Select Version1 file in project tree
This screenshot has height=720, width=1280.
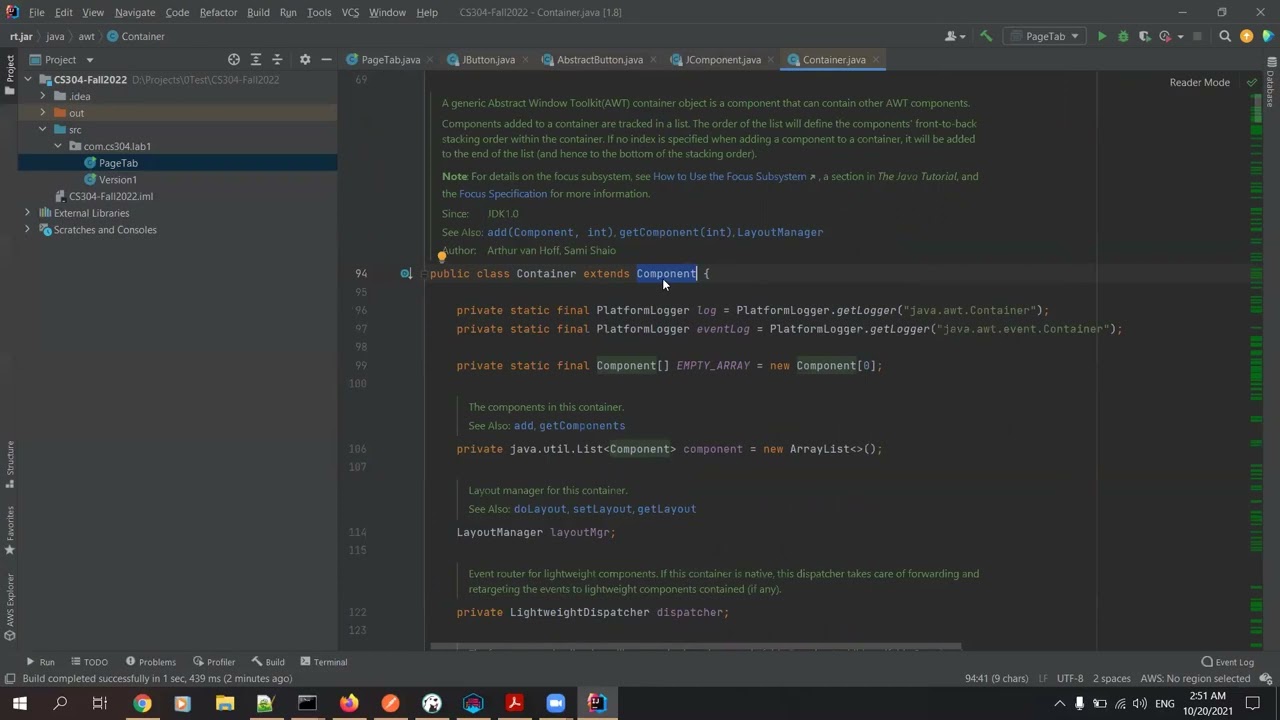coord(118,180)
